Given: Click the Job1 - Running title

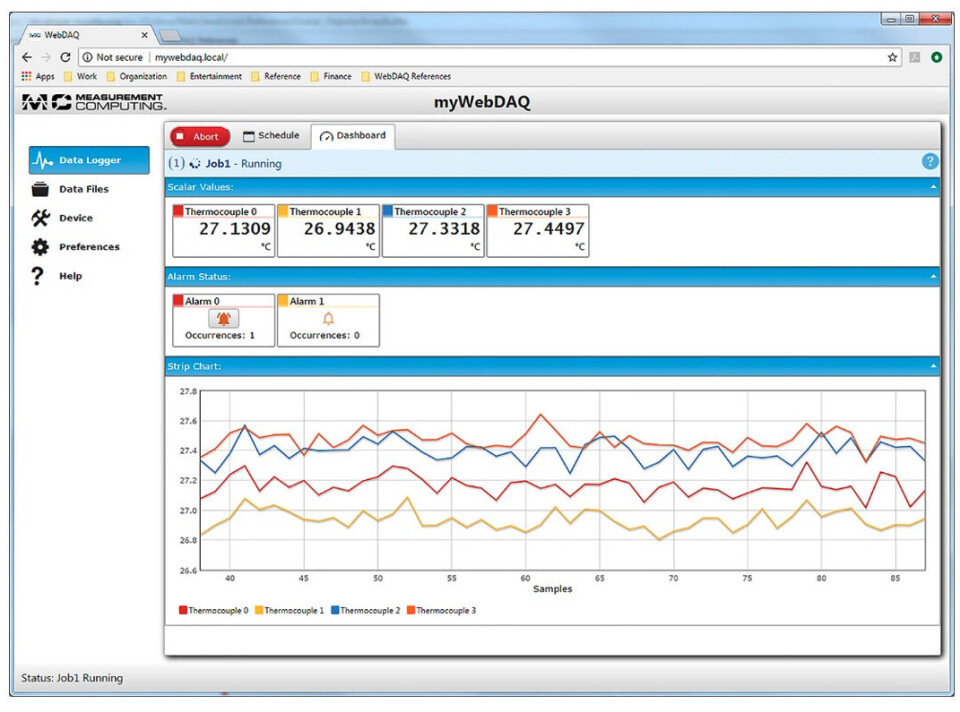Looking at the screenshot, I should 243,163.
